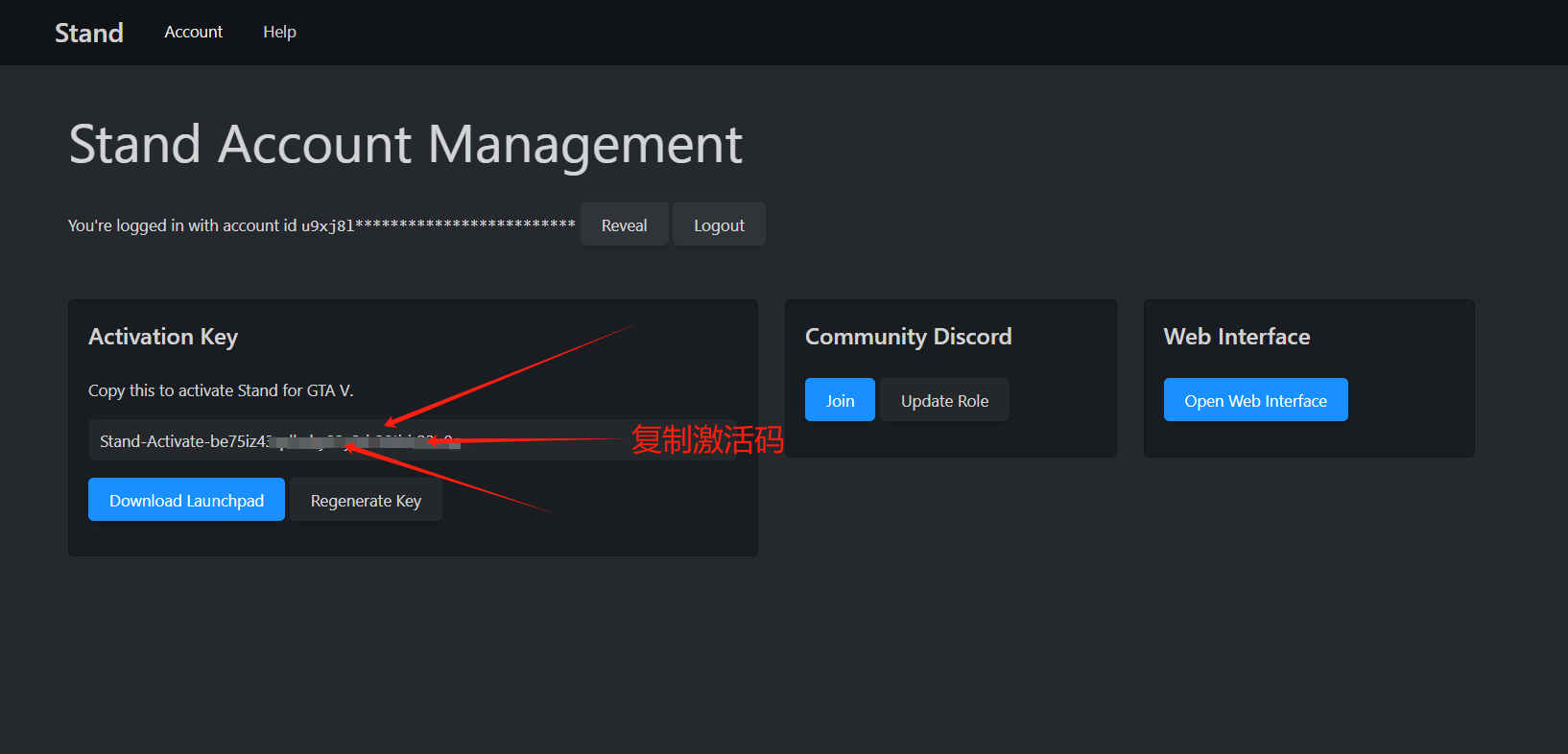The image size is (1568, 754).
Task: Regenerate the activation key
Action: coord(366,500)
